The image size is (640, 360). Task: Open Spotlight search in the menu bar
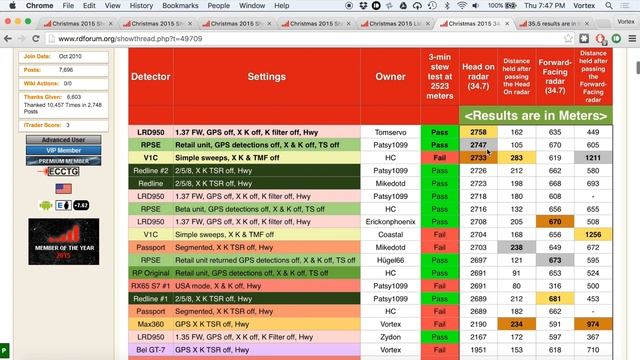[x=609, y=6]
